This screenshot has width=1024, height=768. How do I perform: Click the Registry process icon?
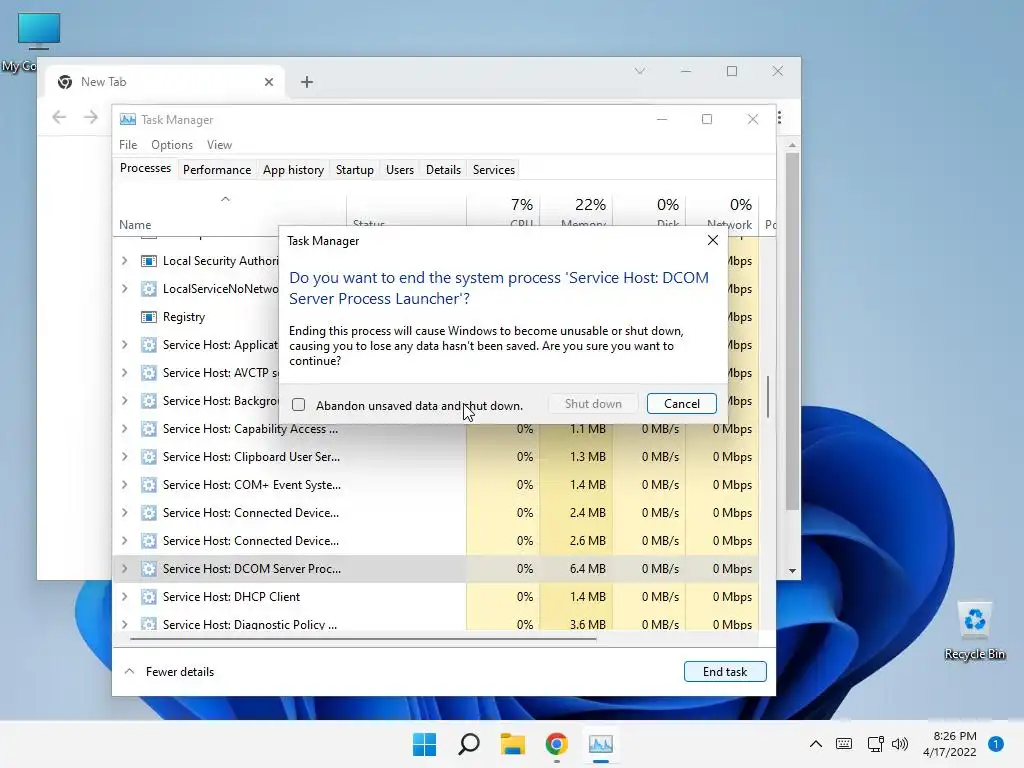point(149,317)
